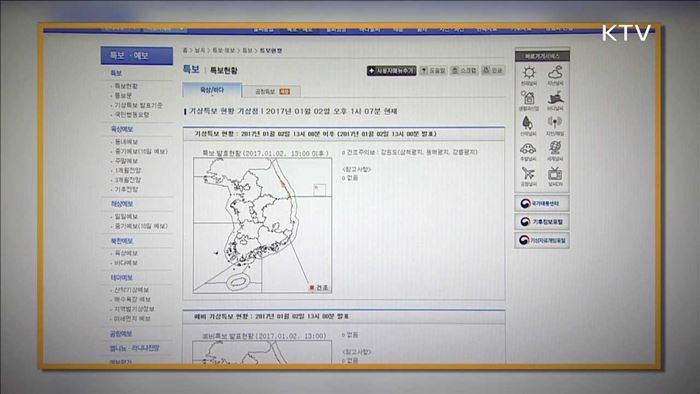Click the 도움말 help button
Screen dimensions: 700x394
[x=433, y=71]
